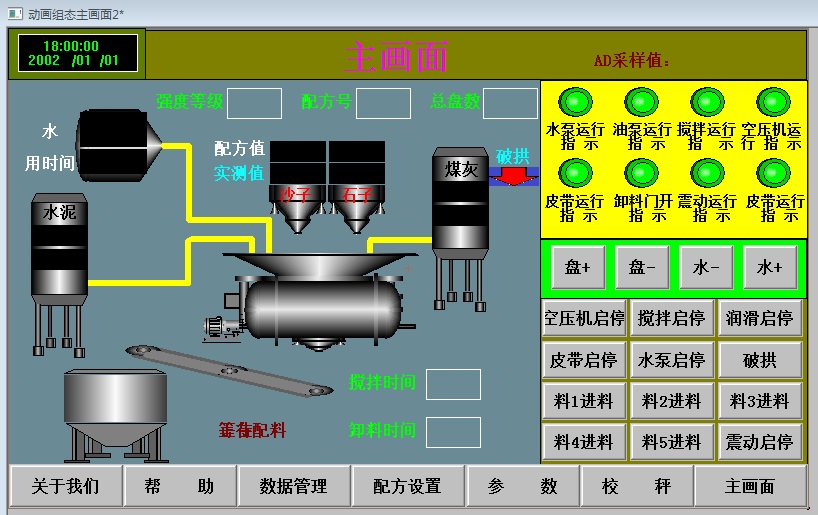The image size is (818, 515).
Task: Toggle the 空压机启停 start/stop button
Action: [584, 319]
